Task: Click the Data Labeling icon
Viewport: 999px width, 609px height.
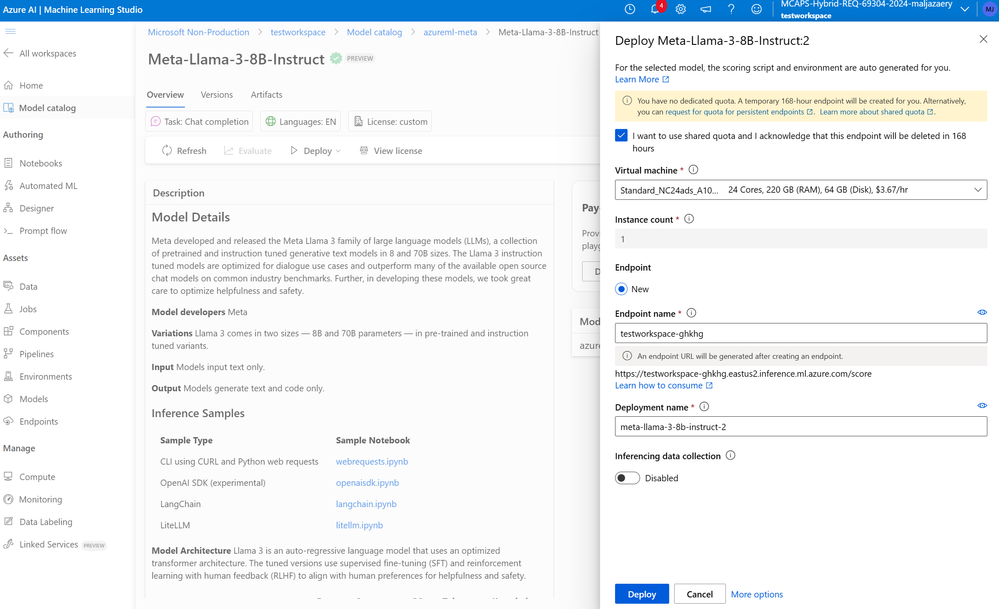Action: (8, 522)
